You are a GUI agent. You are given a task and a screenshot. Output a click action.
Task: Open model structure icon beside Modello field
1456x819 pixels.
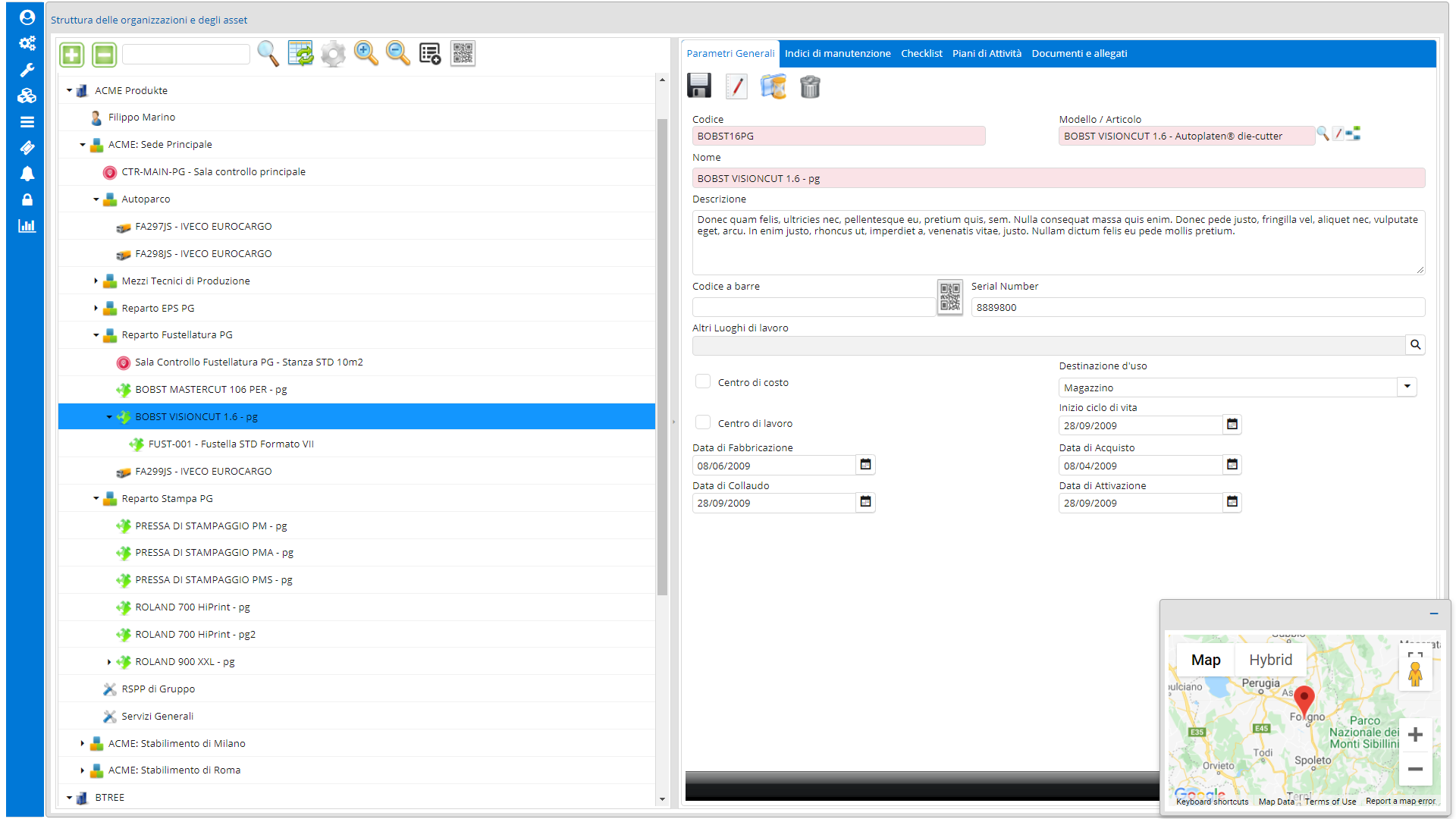click(x=1354, y=133)
